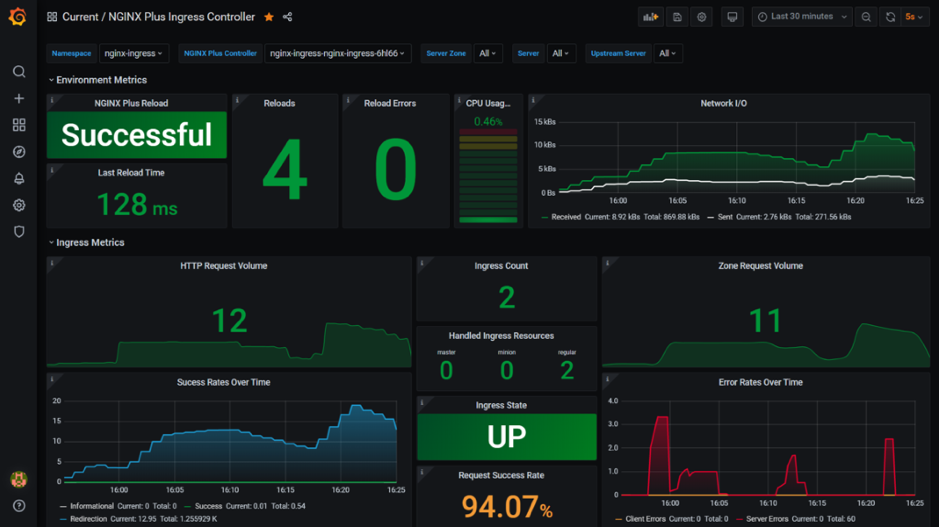Star this dashboard as favorite
939x527 pixels.
(269, 17)
